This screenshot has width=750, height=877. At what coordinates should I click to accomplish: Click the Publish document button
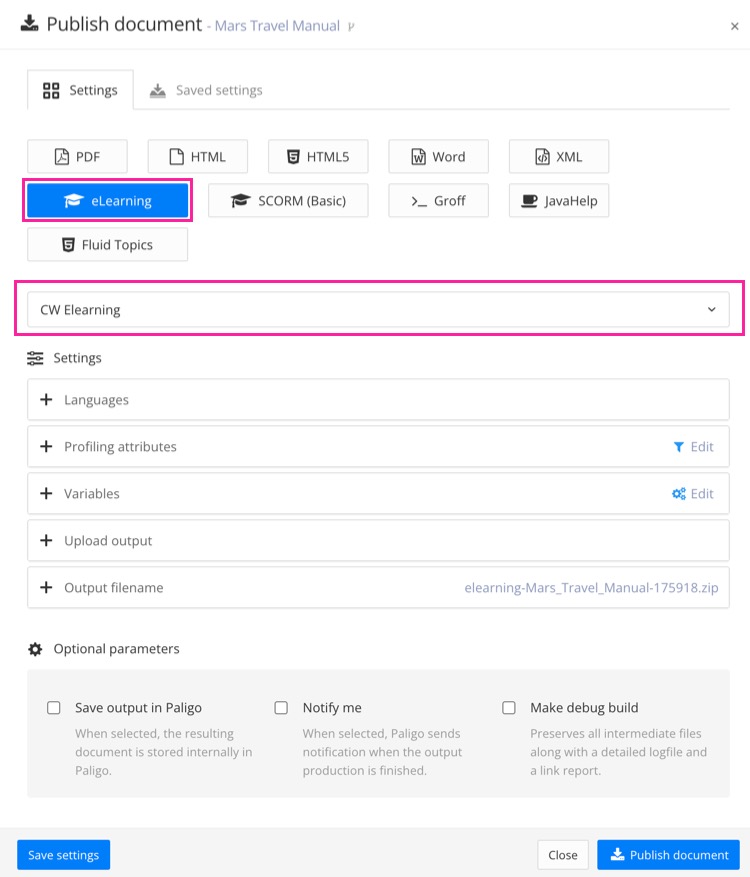click(668, 855)
